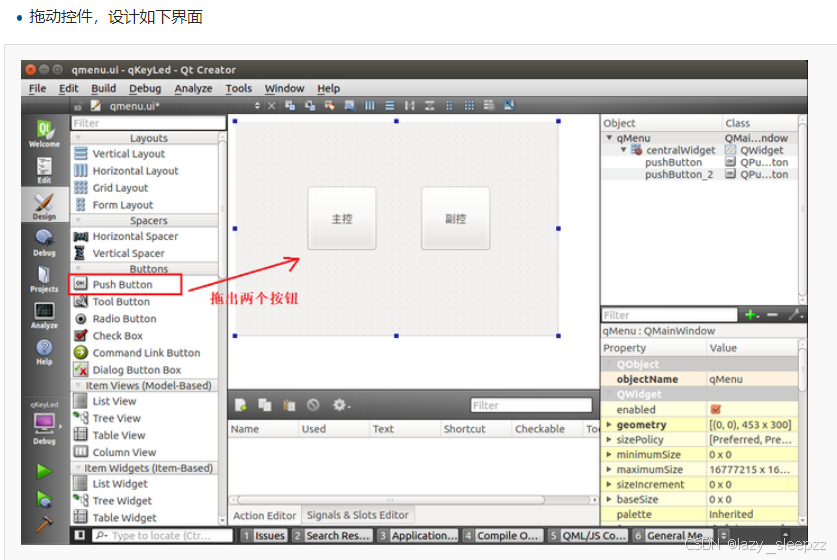Click the 主控 push button on form
Image resolution: width=837 pixels, height=560 pixels.
[342, 218]
